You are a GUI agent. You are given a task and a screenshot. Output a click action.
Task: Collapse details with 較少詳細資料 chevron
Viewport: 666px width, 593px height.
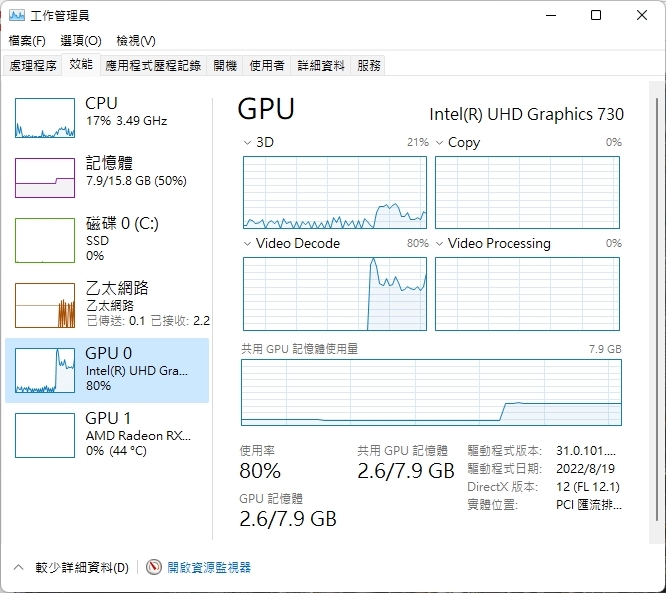tap(19, 567)
